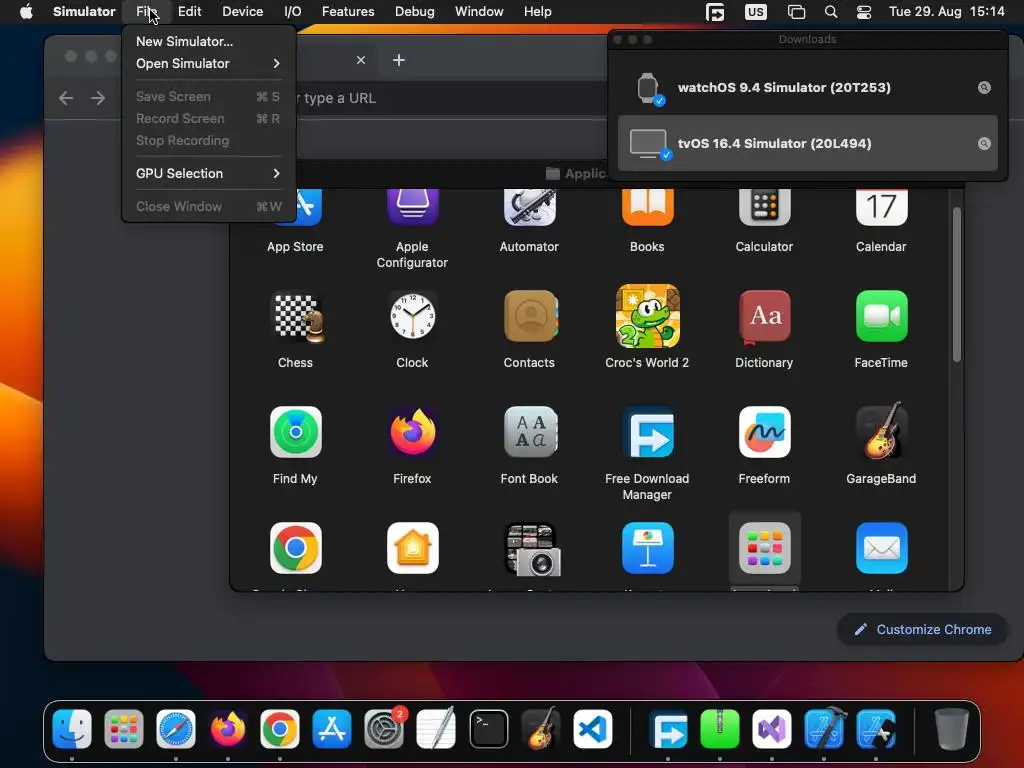Open the Mail app icon
Viewport: 1024px width, 768px height.
click(x=881, y=548)
